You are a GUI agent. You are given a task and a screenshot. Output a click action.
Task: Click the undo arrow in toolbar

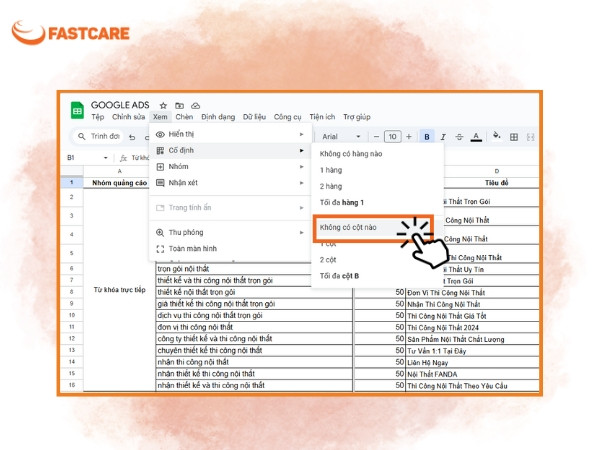(x=132, y=137)
